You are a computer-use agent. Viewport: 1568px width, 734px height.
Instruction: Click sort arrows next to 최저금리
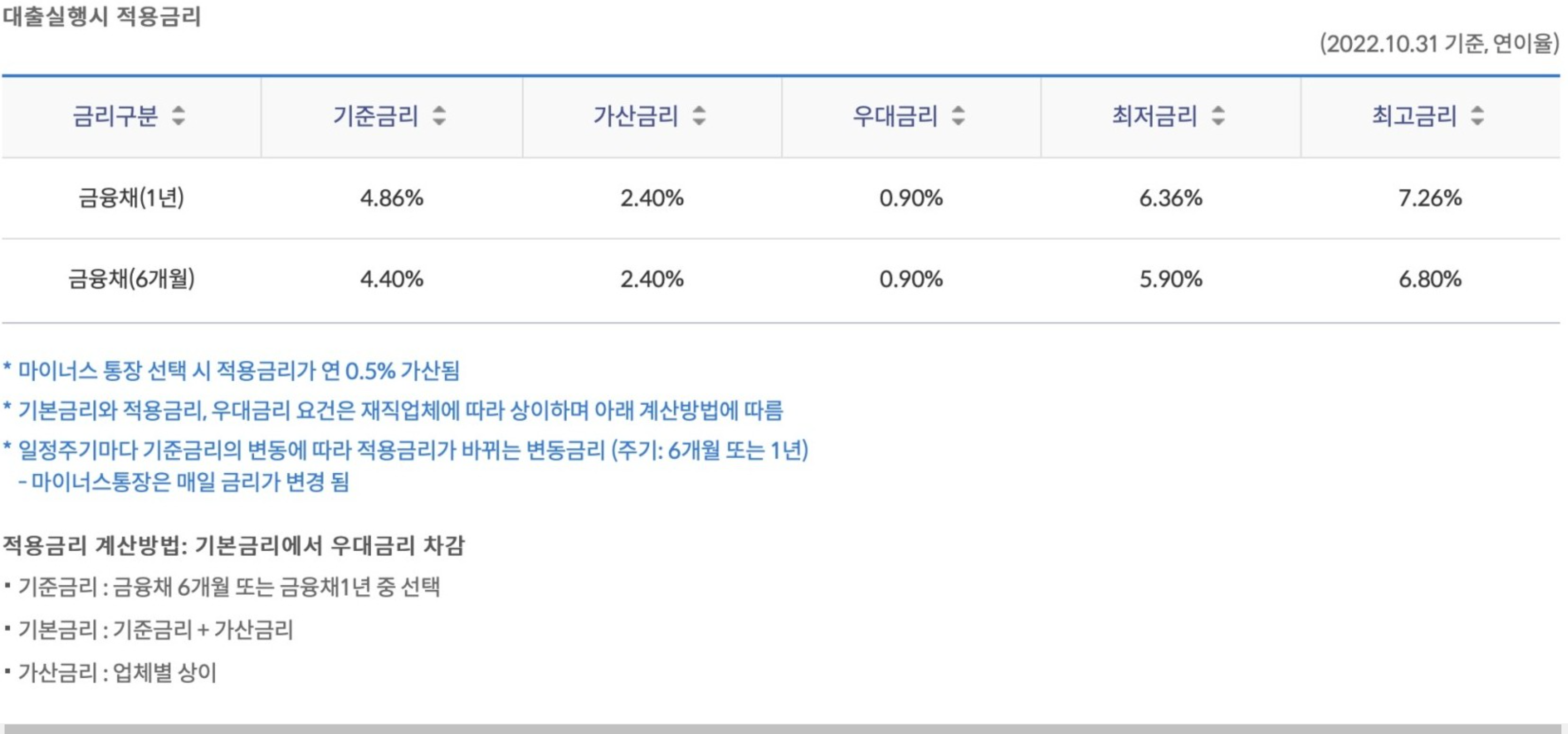1218,115
